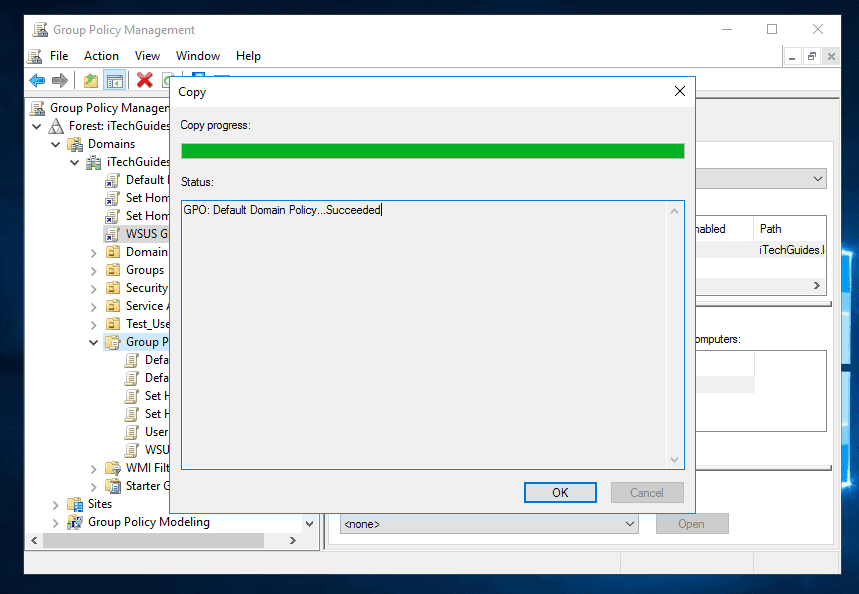
Task: Collapse the Group Policy Objects node
Action: (x=94, y=343)
